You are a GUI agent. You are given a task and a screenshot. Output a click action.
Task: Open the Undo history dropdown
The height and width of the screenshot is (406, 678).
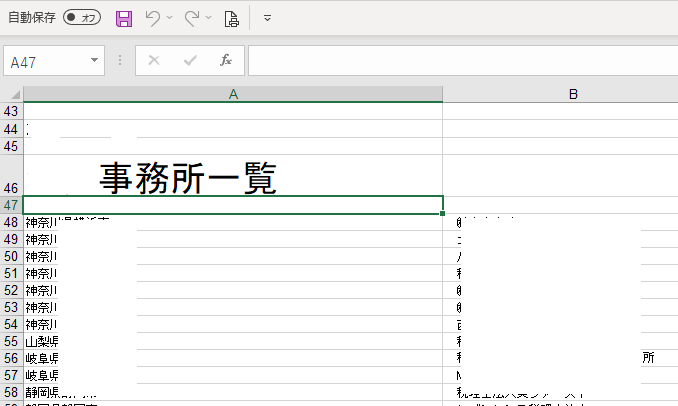[x=170, y=18]
